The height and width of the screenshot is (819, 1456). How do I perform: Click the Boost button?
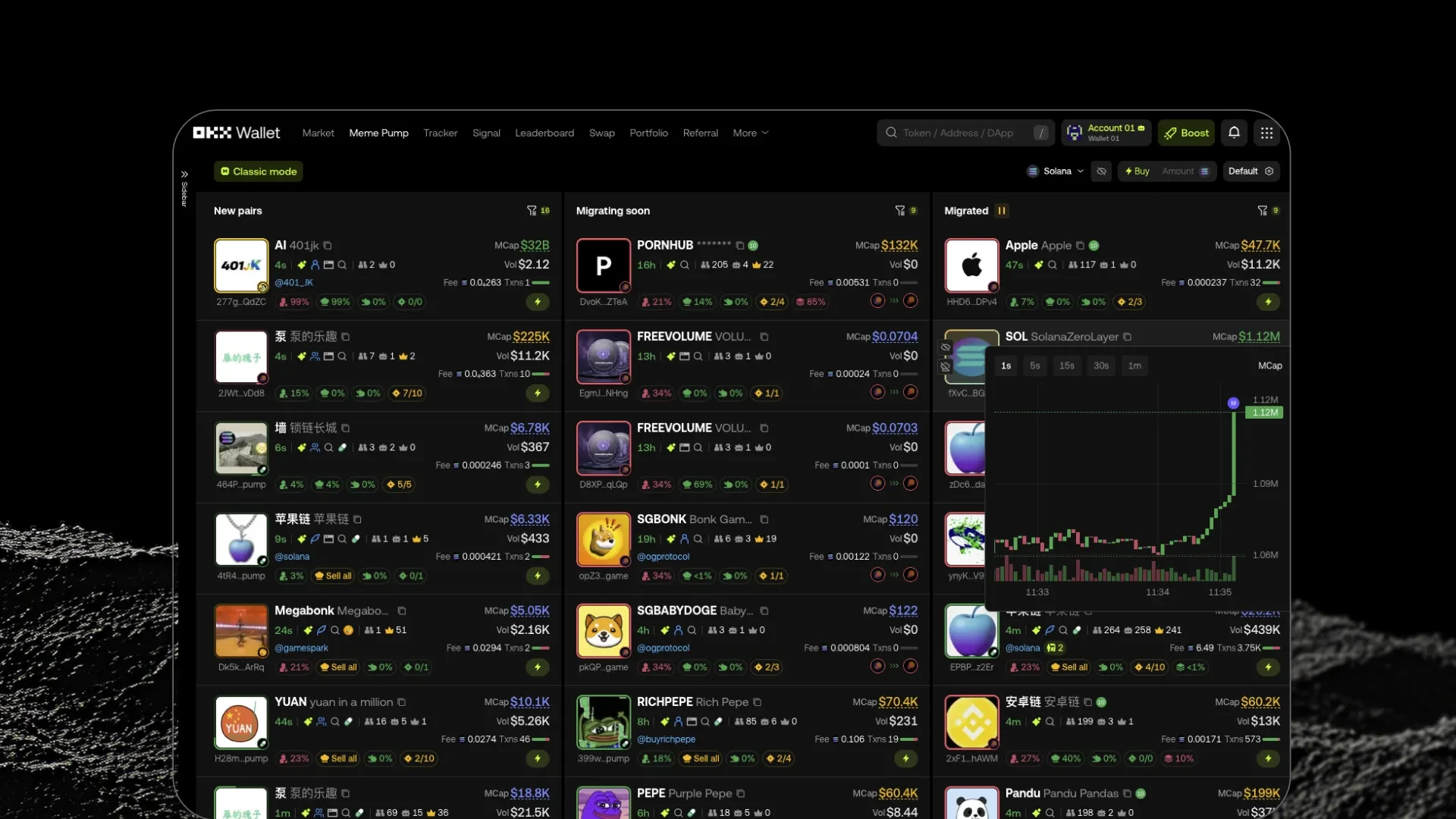click(x=1186, y=133)
